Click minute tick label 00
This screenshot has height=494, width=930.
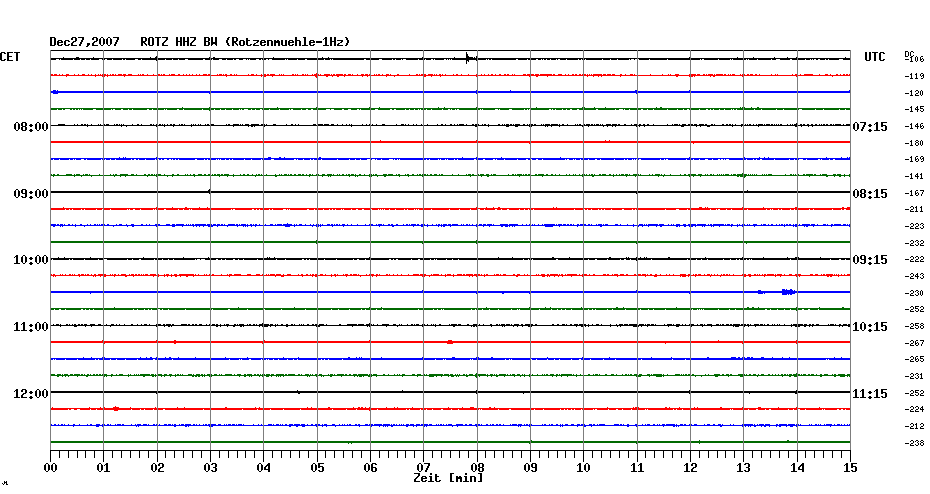coord(50,467)
